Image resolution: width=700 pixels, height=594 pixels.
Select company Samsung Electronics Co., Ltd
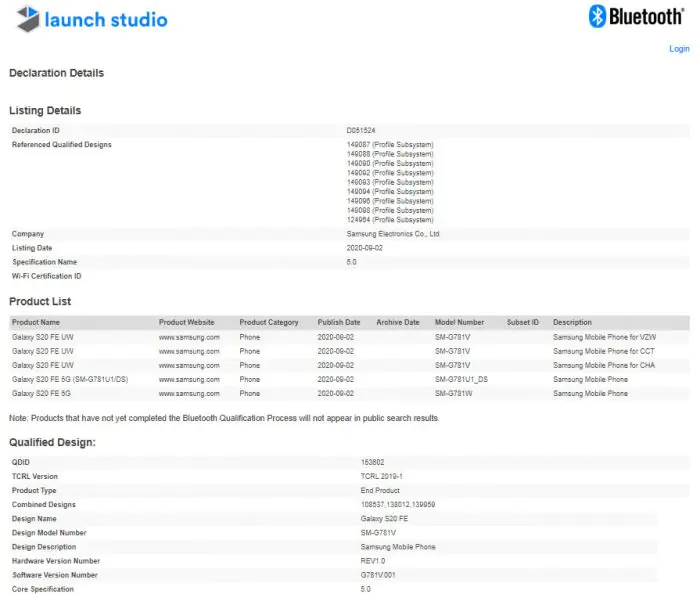click(393, 234)
